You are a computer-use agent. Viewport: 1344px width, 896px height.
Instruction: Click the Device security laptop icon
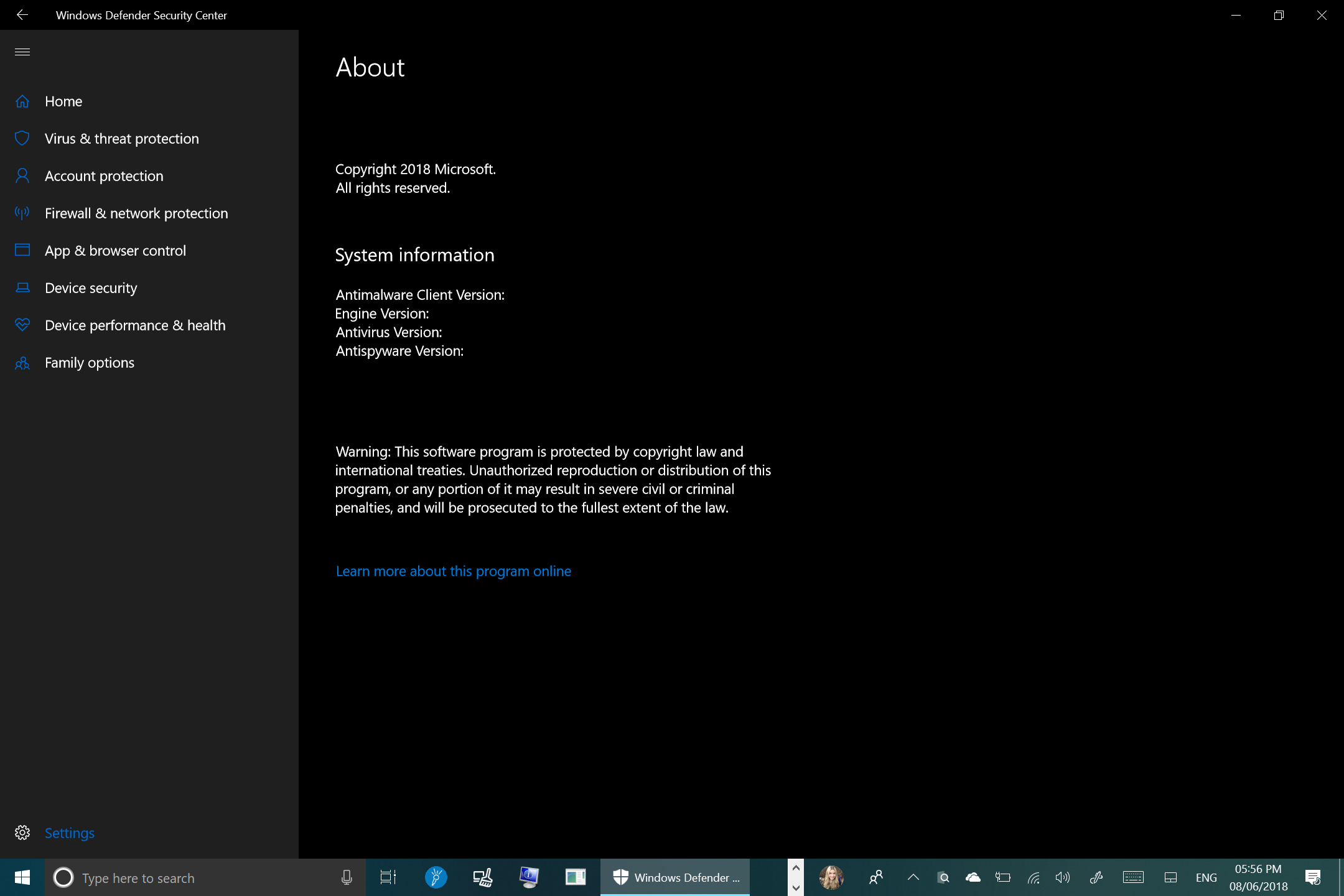22,287
